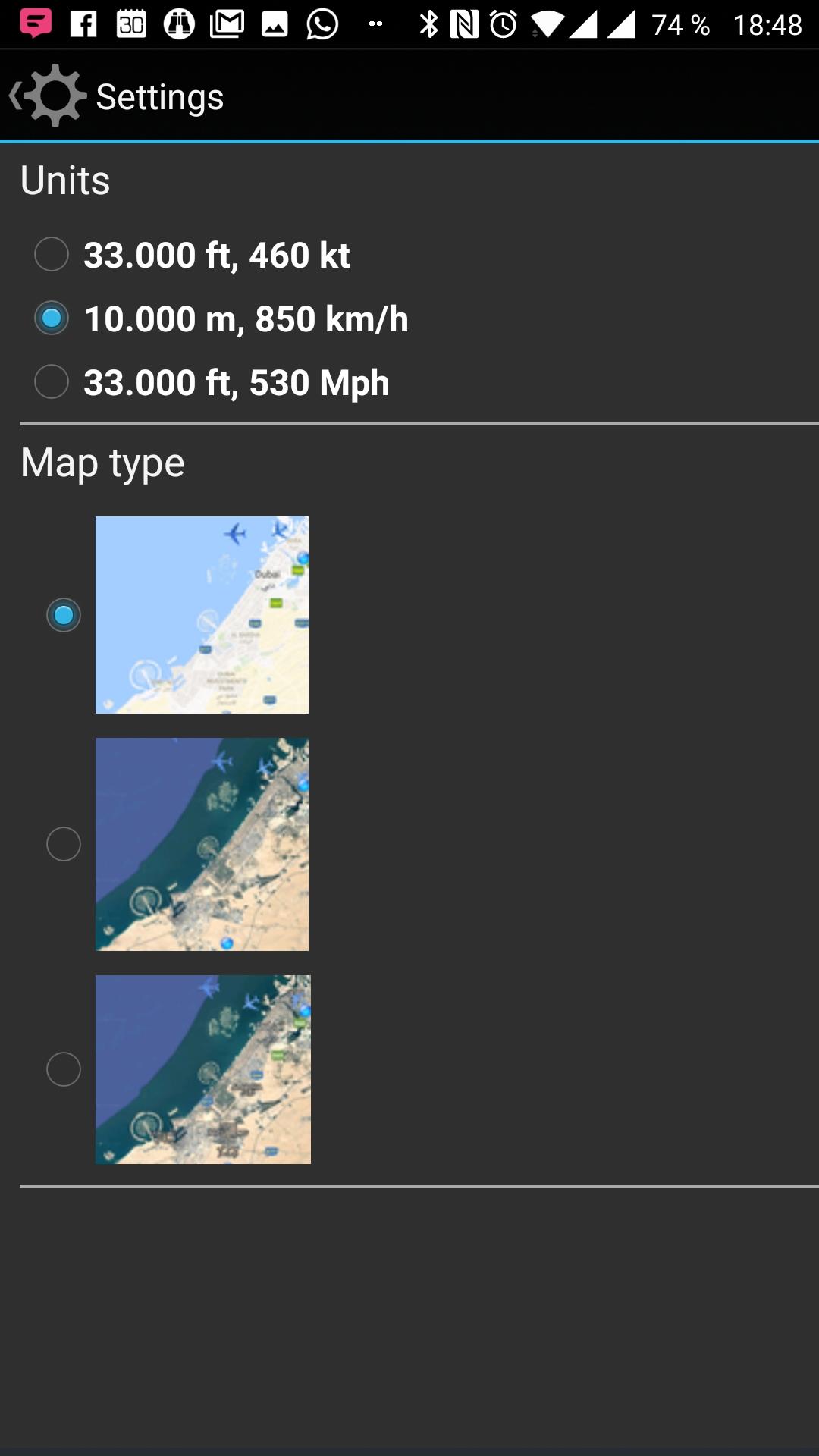Choose the satellite map radio button
Screen dimensions: 819x1456
coord(64,844)
